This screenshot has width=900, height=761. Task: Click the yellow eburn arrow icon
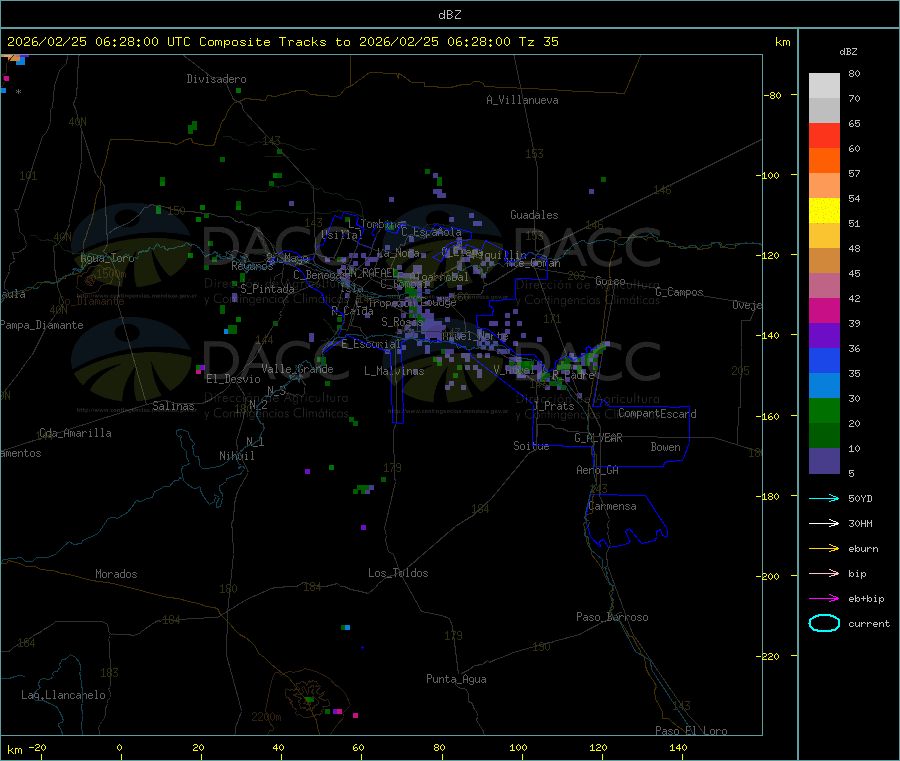824,549
